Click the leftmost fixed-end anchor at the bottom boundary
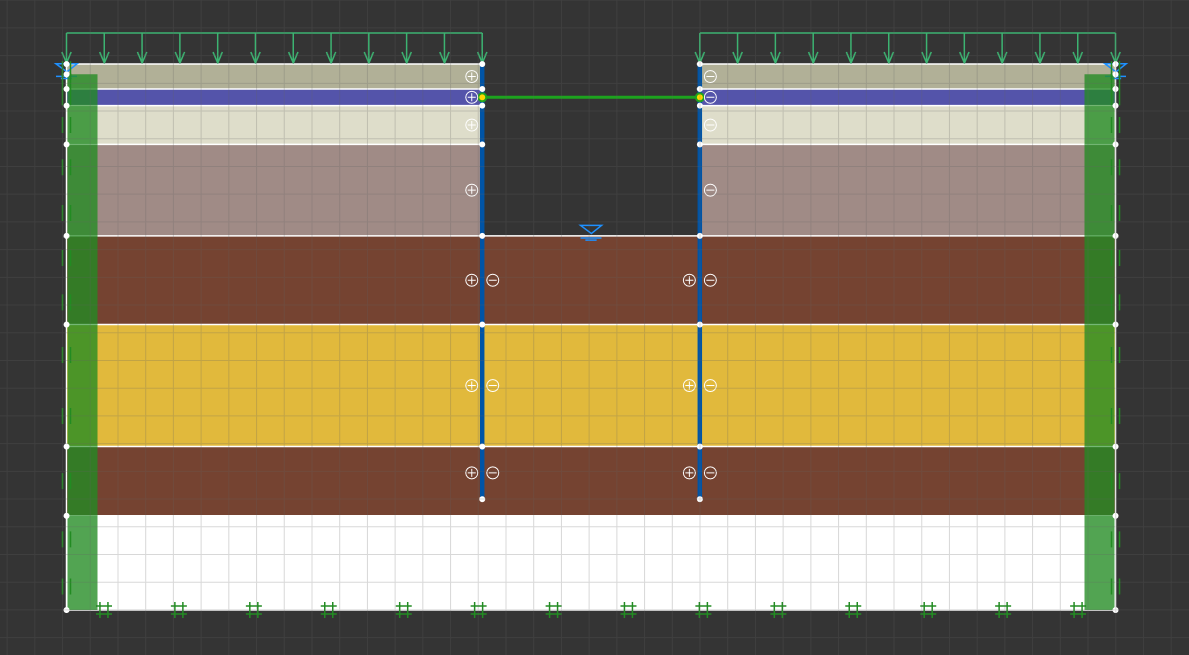Screen dimensions: 1189x655 (x=103, y=608)
